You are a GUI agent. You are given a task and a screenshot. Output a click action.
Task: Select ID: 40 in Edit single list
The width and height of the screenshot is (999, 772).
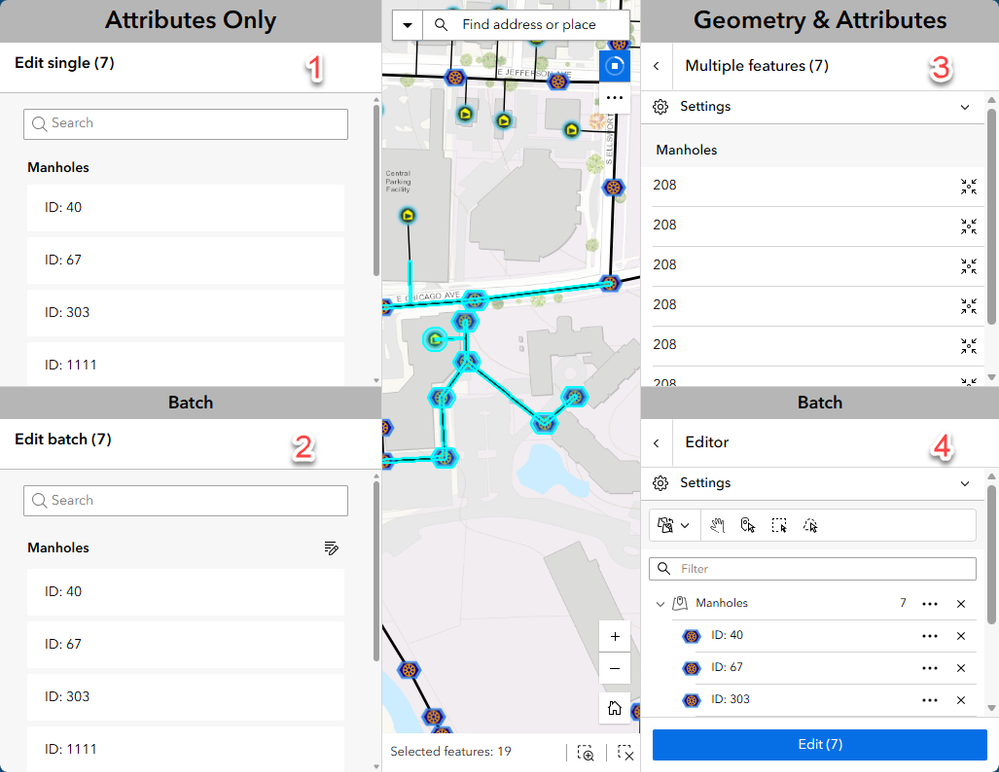point(185,208)
